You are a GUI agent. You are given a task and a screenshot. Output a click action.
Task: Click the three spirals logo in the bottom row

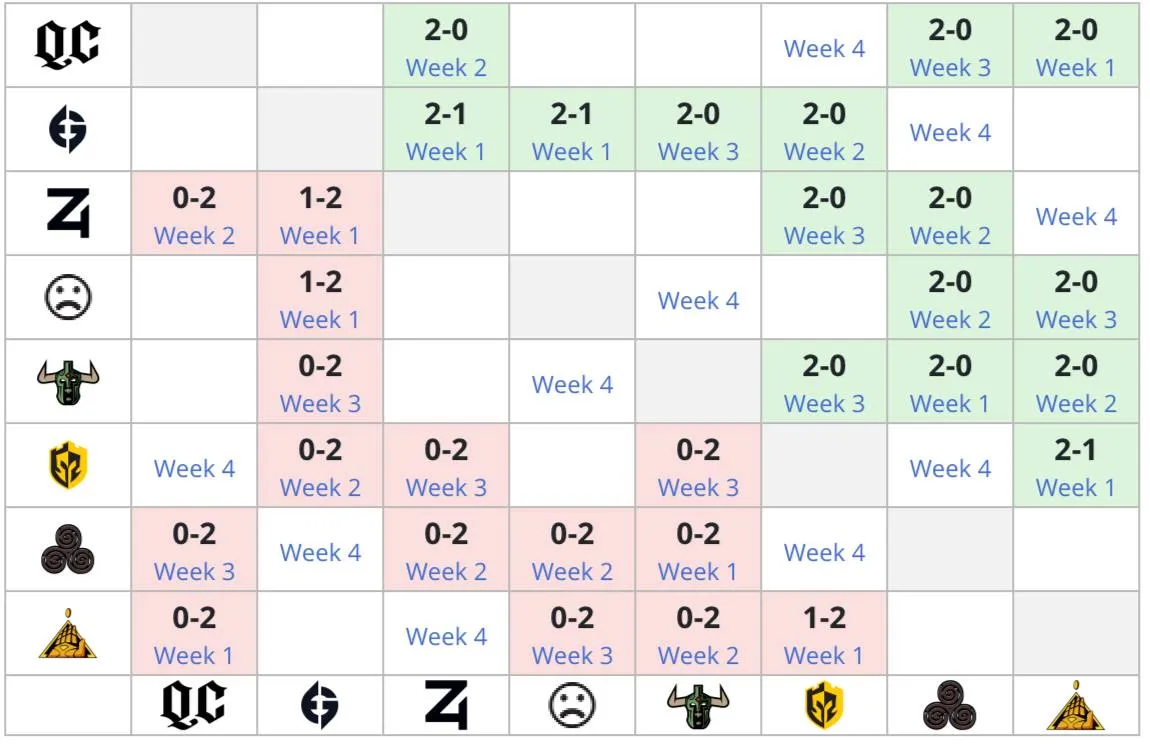[950, 705]
